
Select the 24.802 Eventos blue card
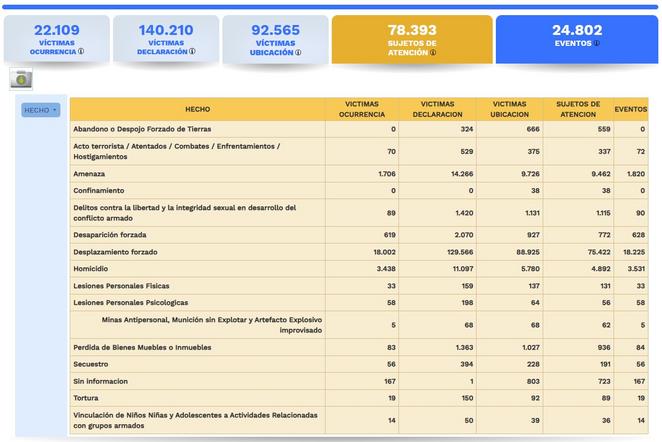tap(575, 38)
